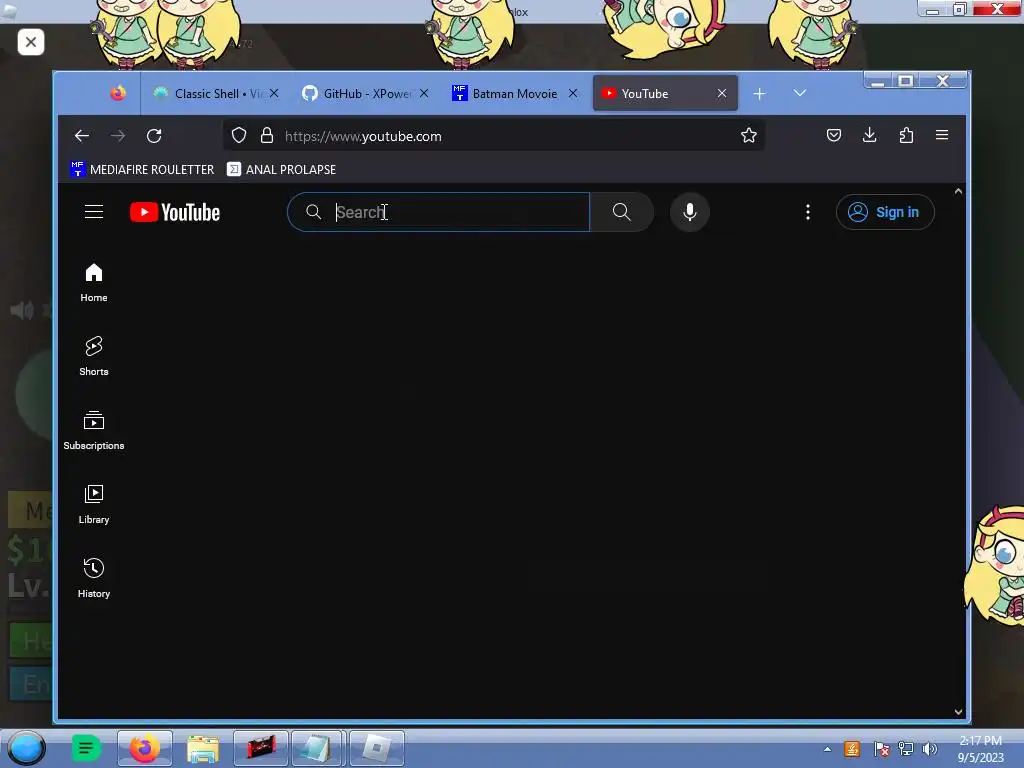Open File Explorer from taskbar
The image size is (1024, 768).
[x=202, y=748]
